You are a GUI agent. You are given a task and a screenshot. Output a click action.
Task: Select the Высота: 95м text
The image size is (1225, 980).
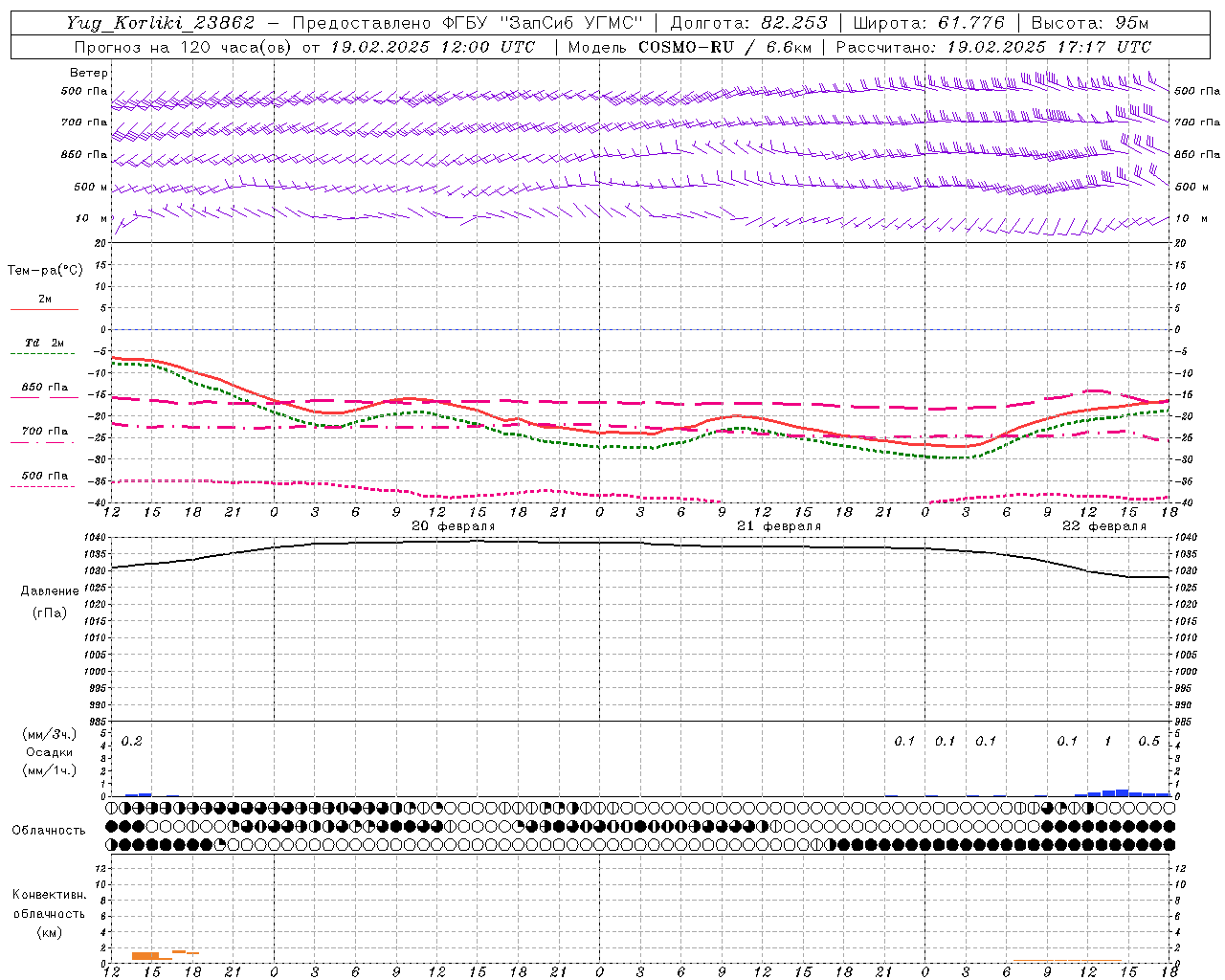pyautogui.click(x=1089, y=23)
